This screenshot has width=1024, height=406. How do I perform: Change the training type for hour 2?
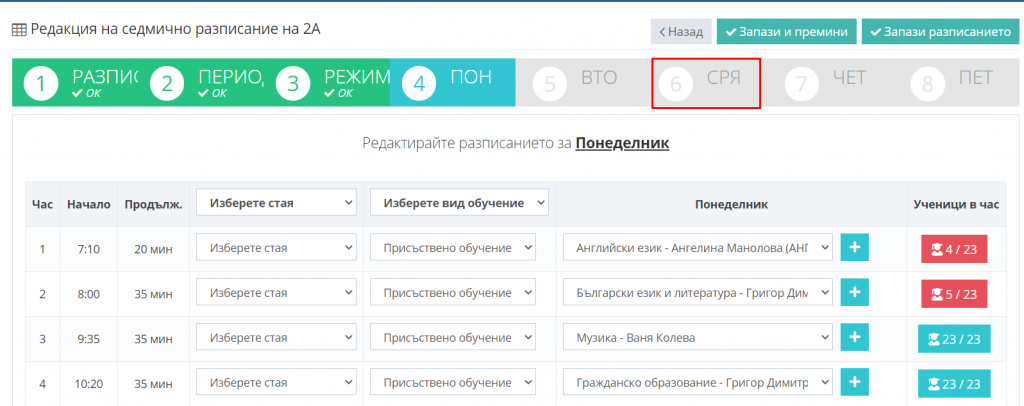pyautogui.click(x=453, y=293)
